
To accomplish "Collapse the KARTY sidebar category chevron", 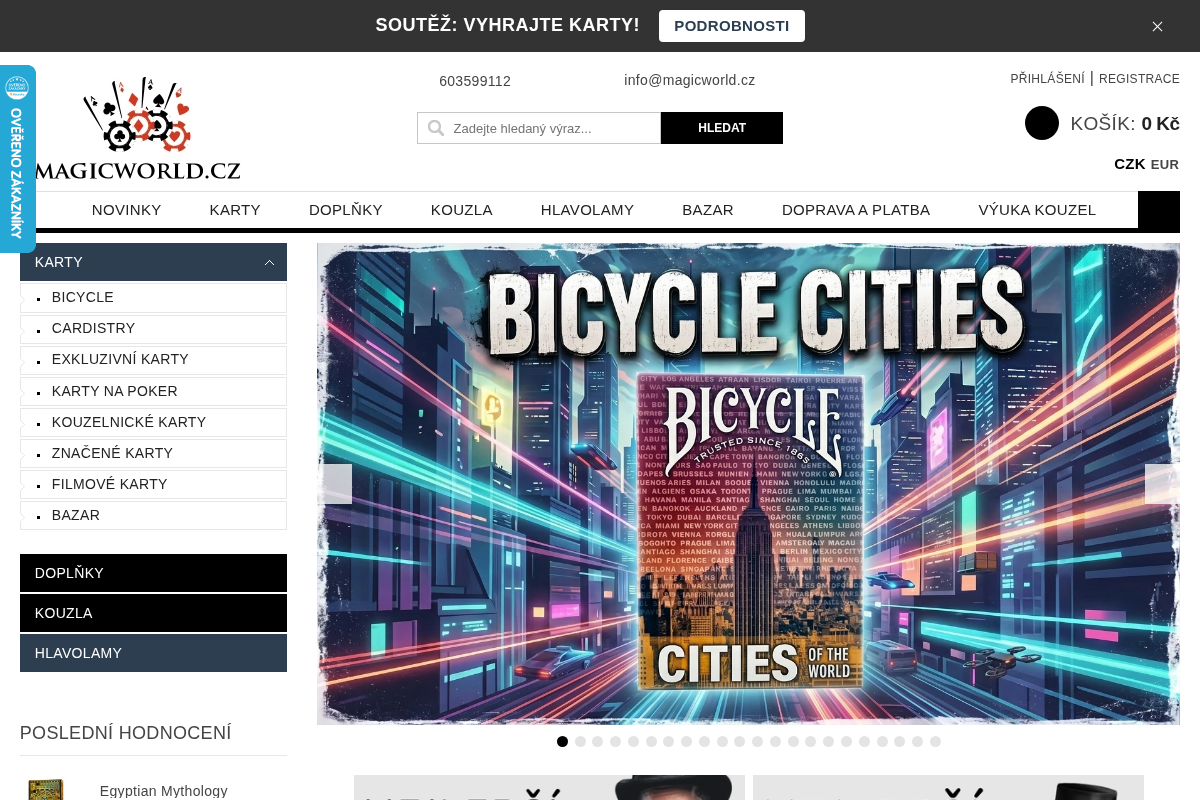I will [x=269, y=262].
